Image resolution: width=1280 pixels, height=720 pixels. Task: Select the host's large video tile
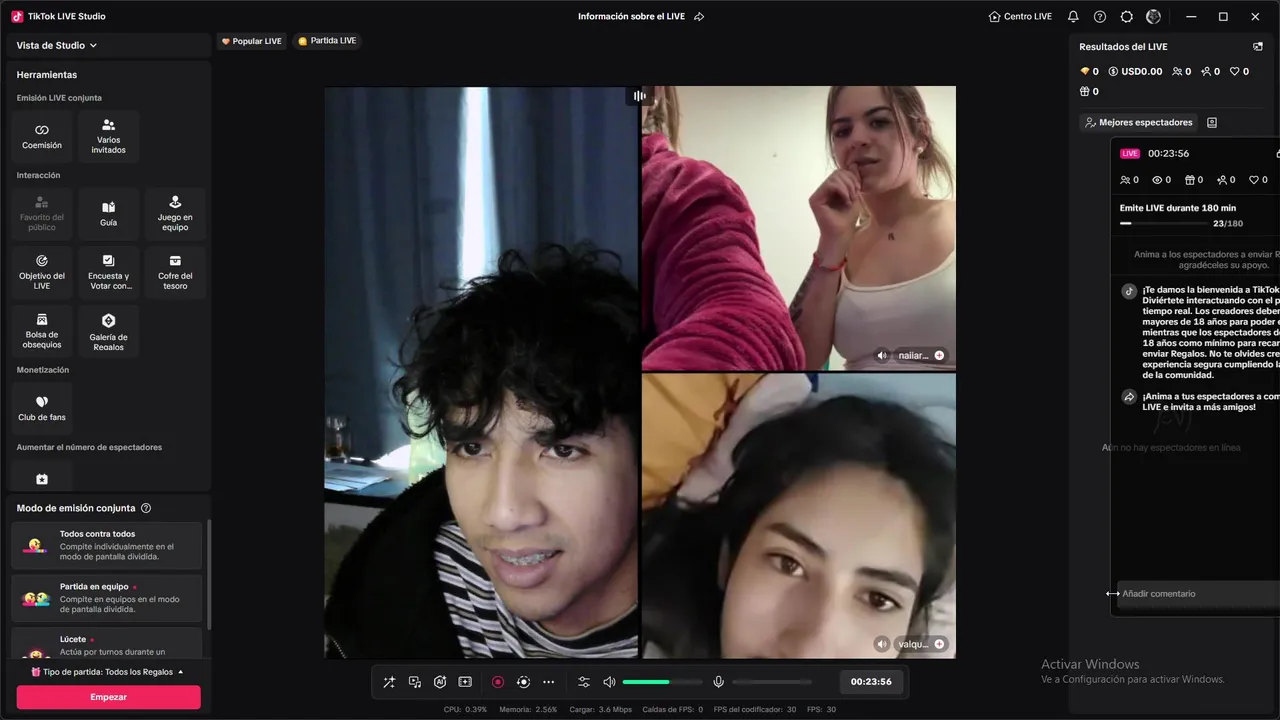(x=481, y=372)
